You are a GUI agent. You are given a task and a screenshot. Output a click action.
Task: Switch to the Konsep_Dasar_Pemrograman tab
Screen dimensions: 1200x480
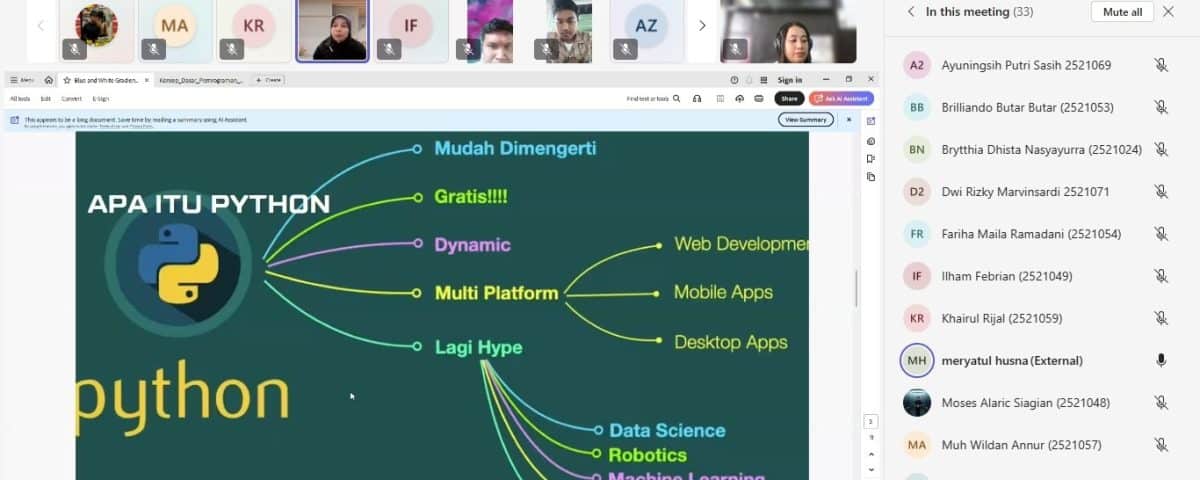click(200, 80)
